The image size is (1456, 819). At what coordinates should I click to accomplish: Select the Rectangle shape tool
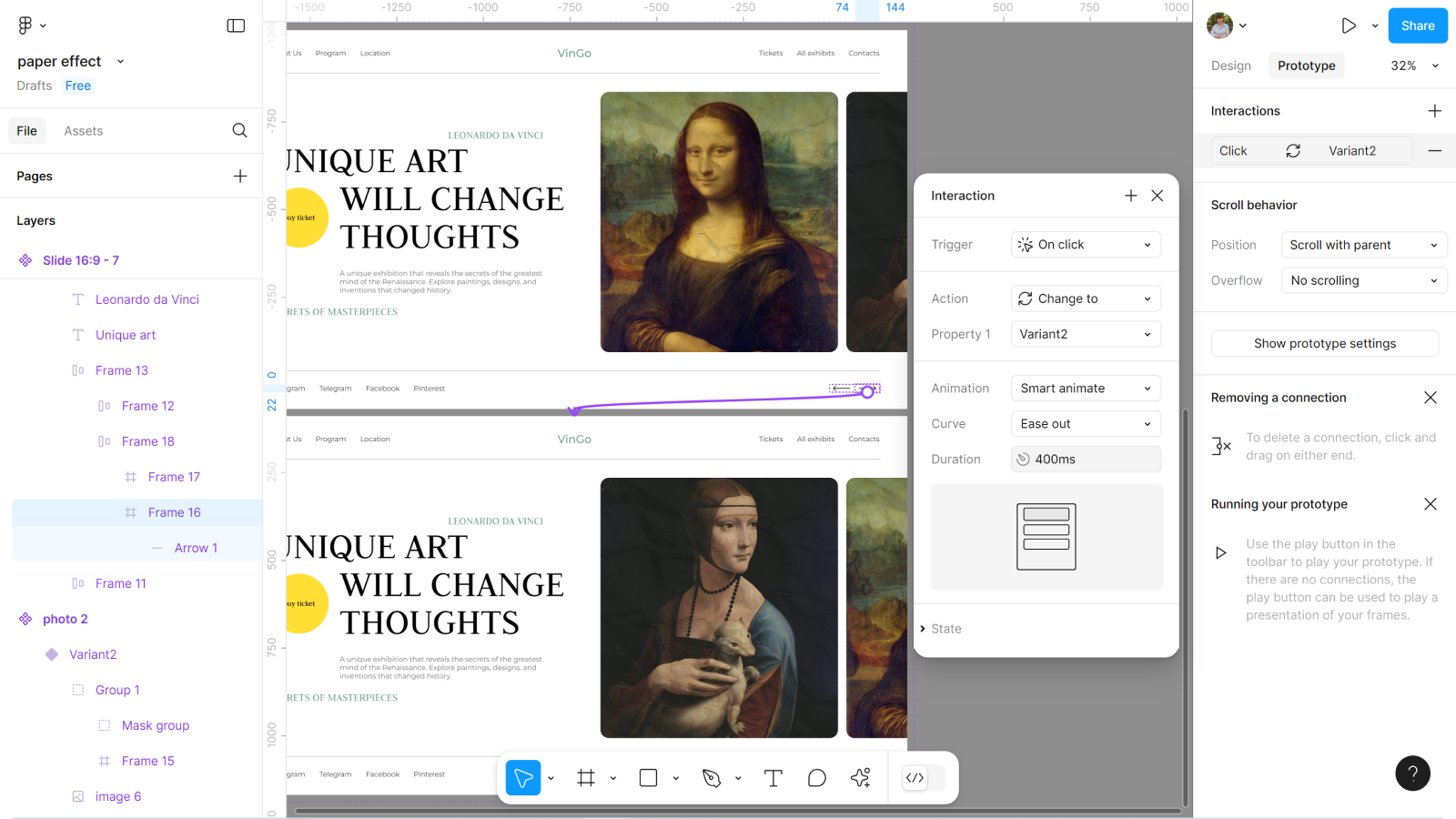pyautogui.click(x=648, y=778)
